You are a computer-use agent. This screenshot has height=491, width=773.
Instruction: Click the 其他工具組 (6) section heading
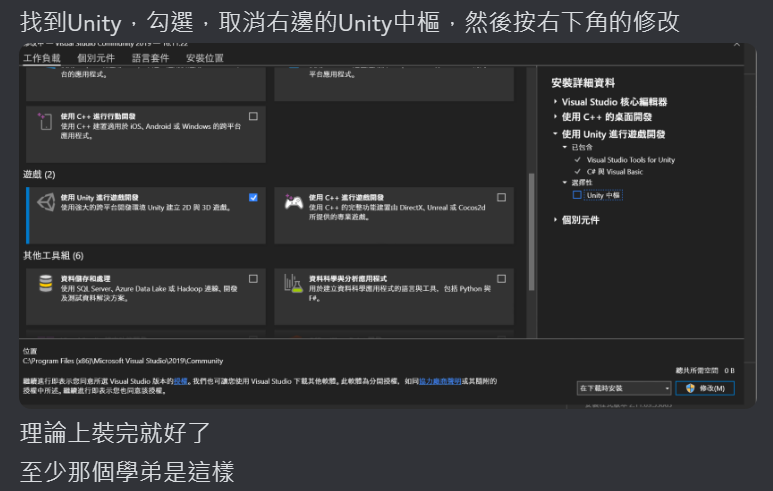tap(53, 256)
